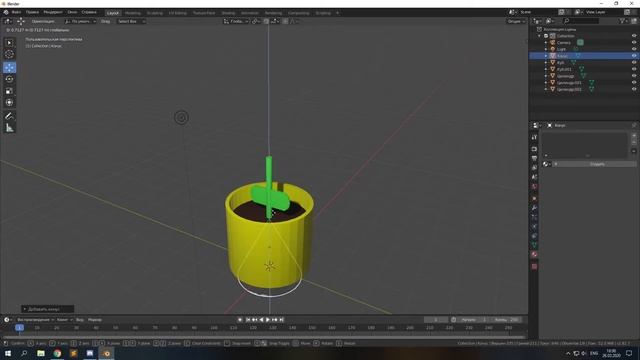Activate the Move tool in the toolbar

(x=9, y=67)
